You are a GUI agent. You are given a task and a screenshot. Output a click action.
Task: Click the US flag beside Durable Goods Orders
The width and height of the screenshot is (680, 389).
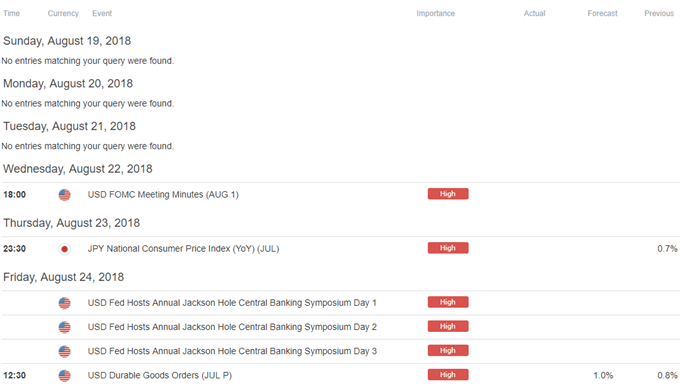coord(64,376)
